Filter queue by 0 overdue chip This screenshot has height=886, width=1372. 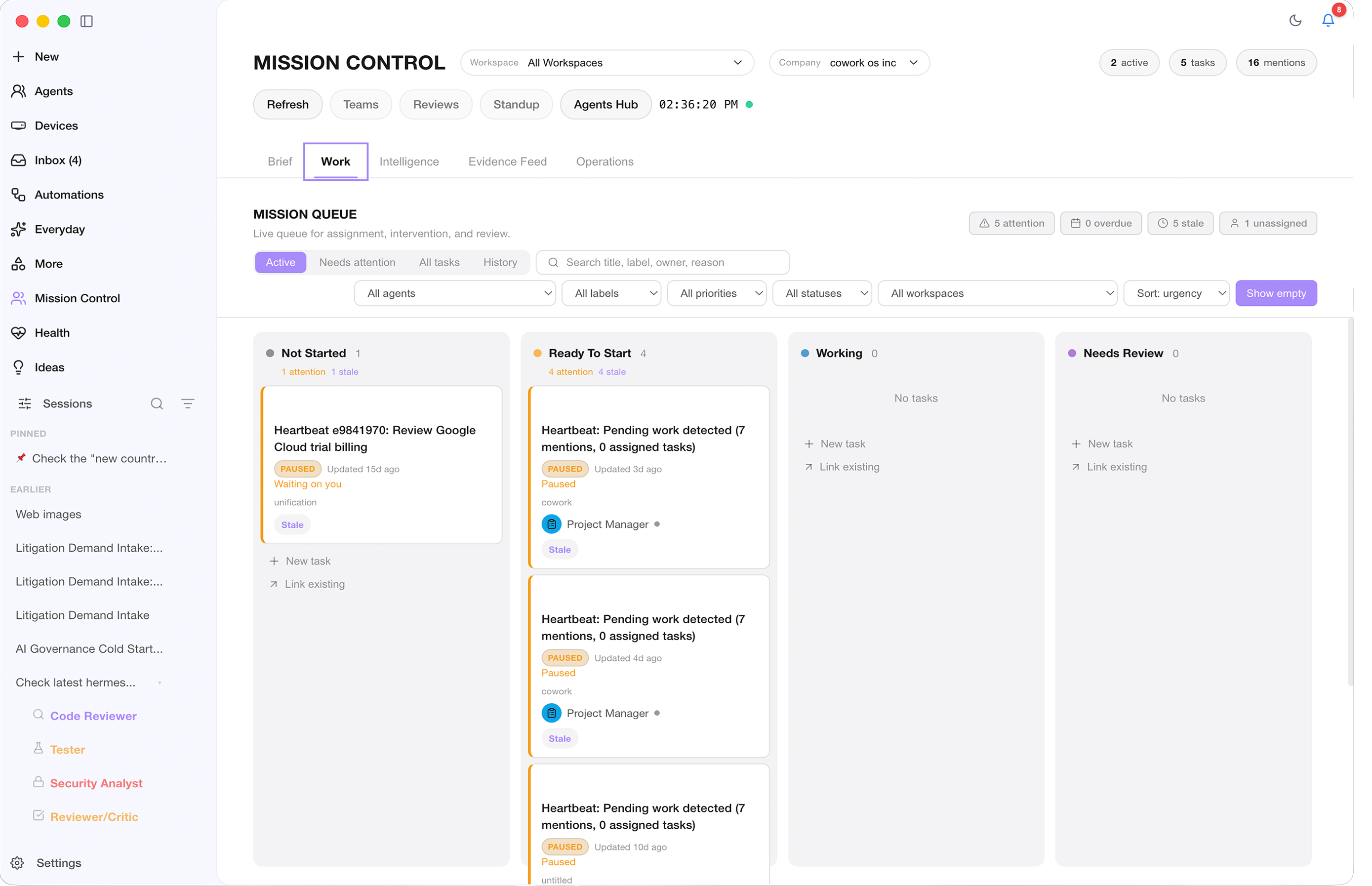1100,223
